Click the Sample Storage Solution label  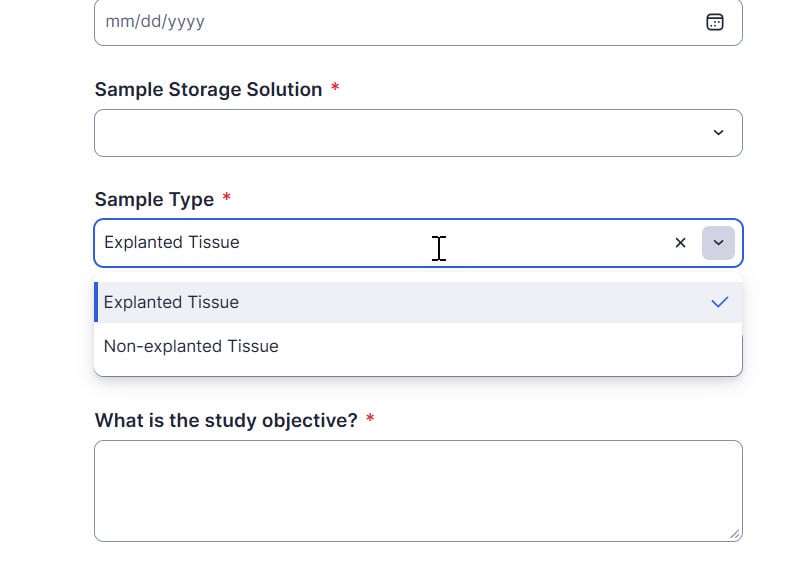(x=209, y=90)
